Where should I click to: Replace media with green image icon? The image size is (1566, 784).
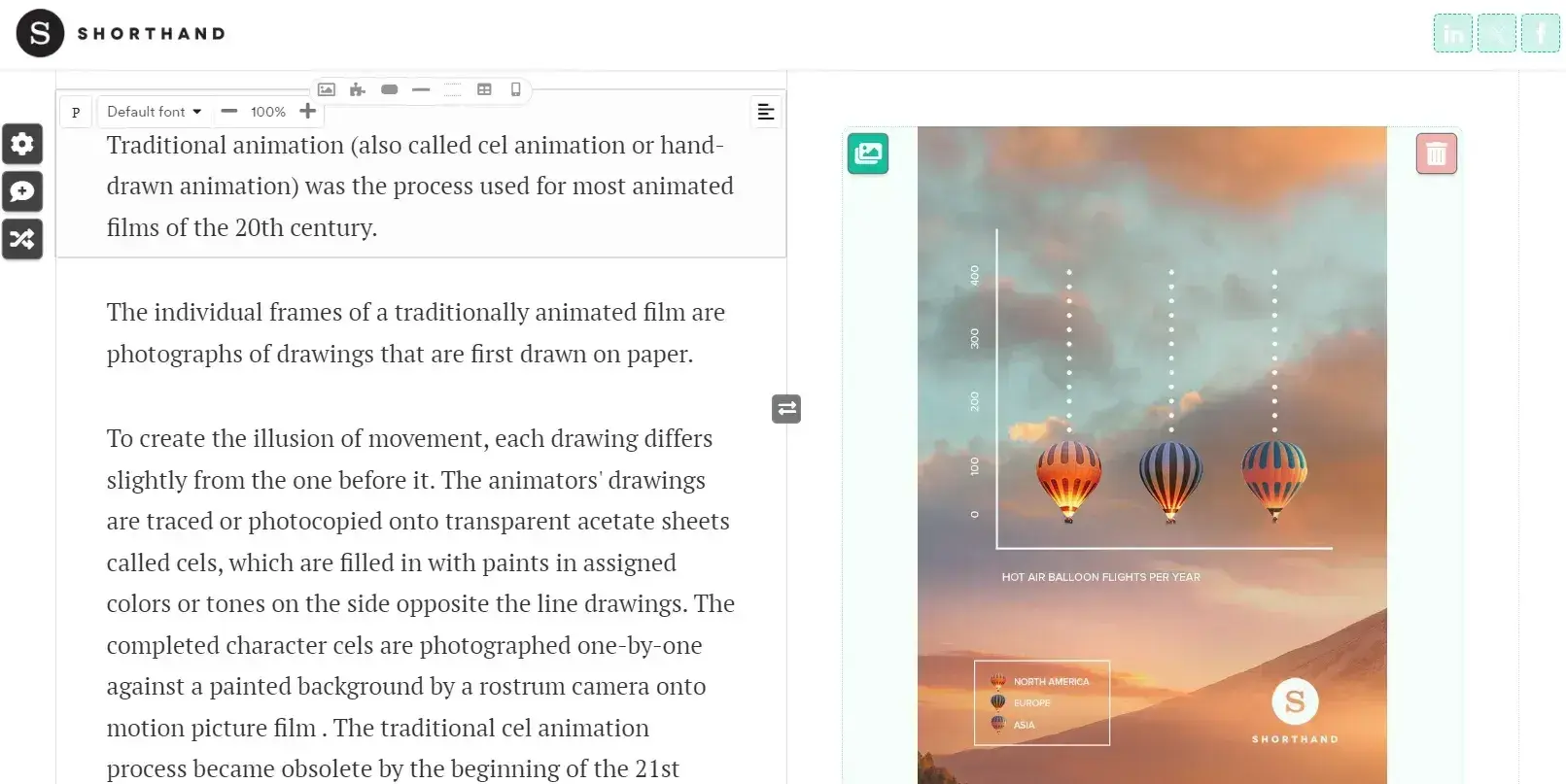click(868, 153)
